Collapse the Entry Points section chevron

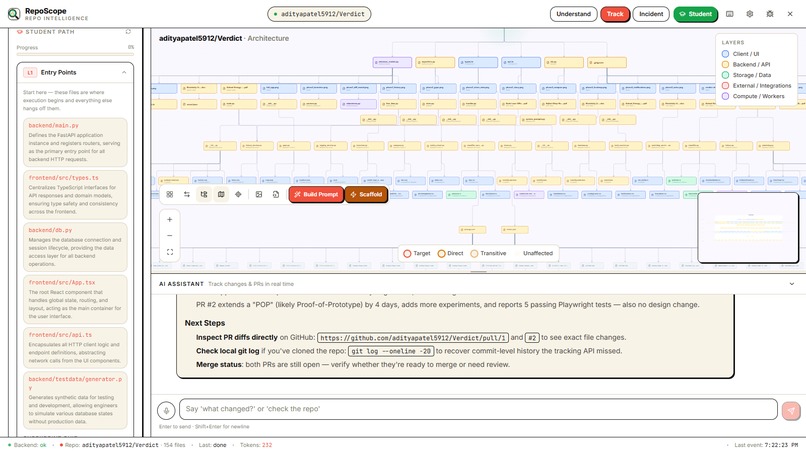point(124,73)
